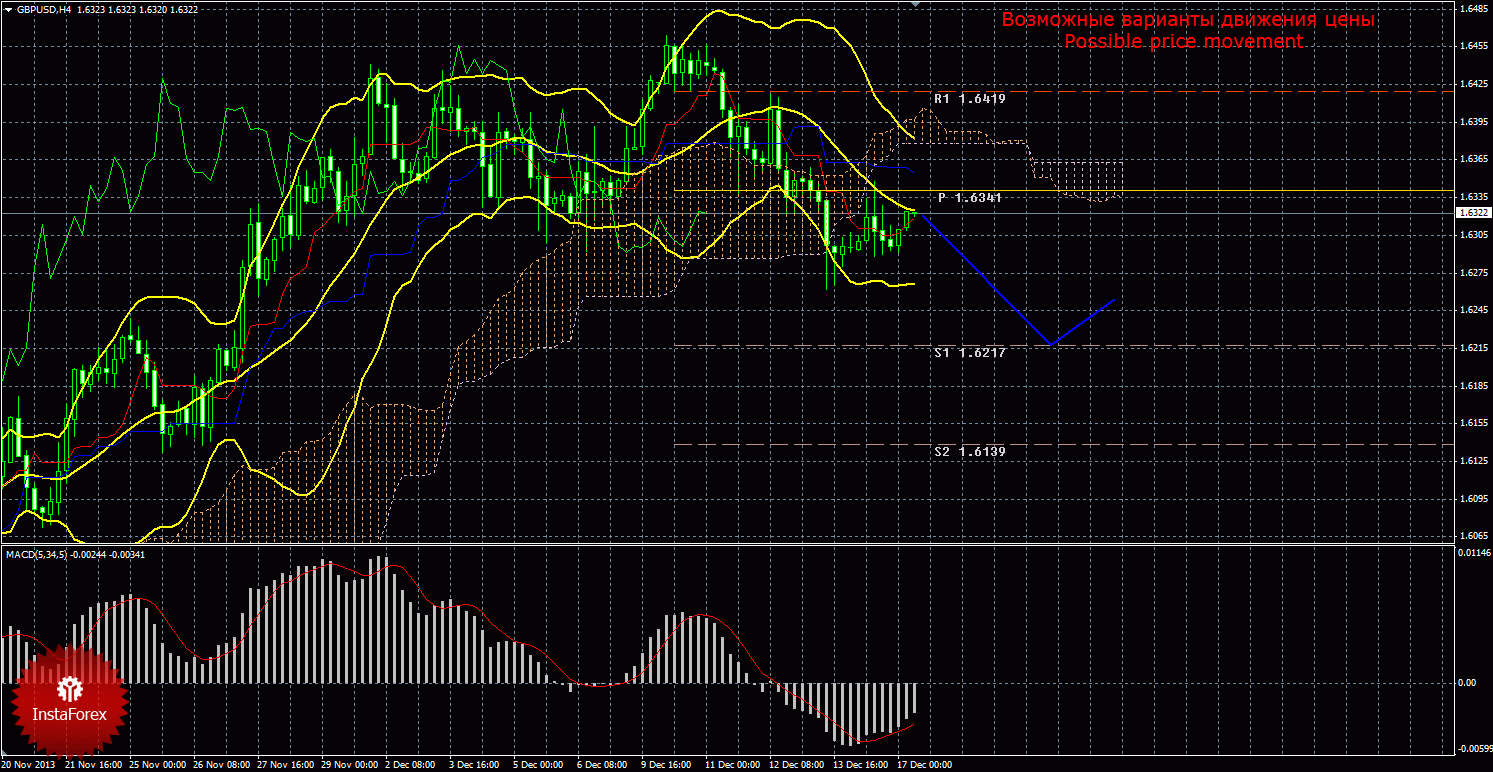
Task: Click the MACD(5,34,5) indicator label
Action: pos(35,554)
